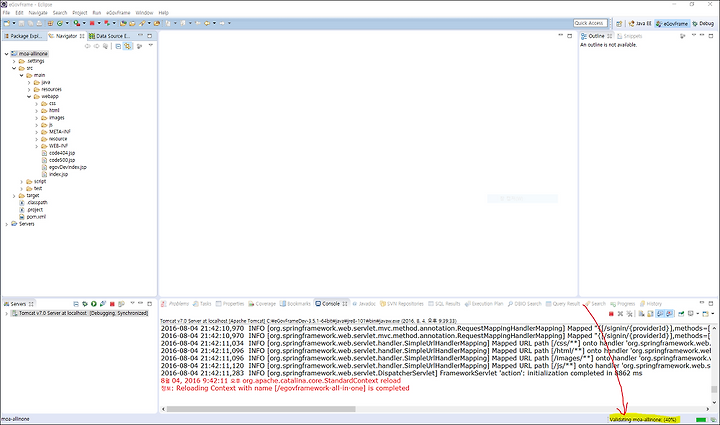Click the red Stop icon in main toolbar
Image resolution: width=720 pixels, height=425 pixels.
92,23
